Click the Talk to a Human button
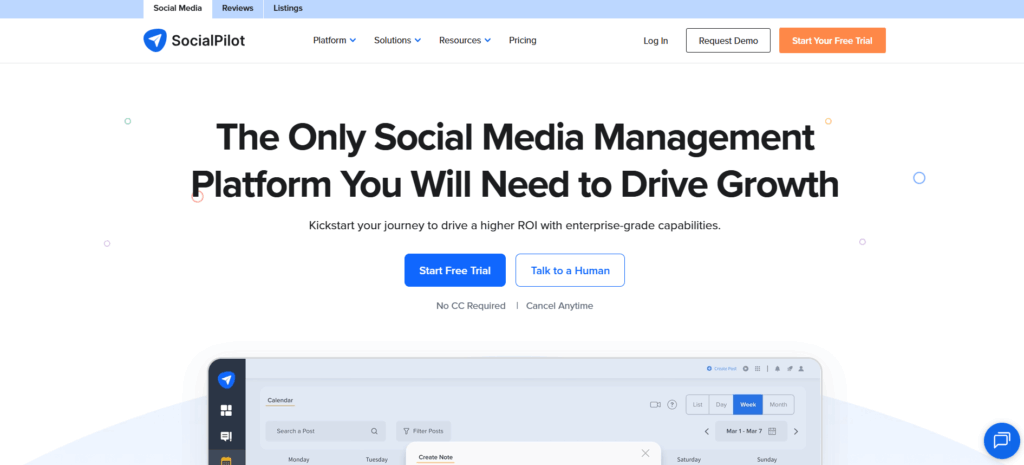 (570, 270)
